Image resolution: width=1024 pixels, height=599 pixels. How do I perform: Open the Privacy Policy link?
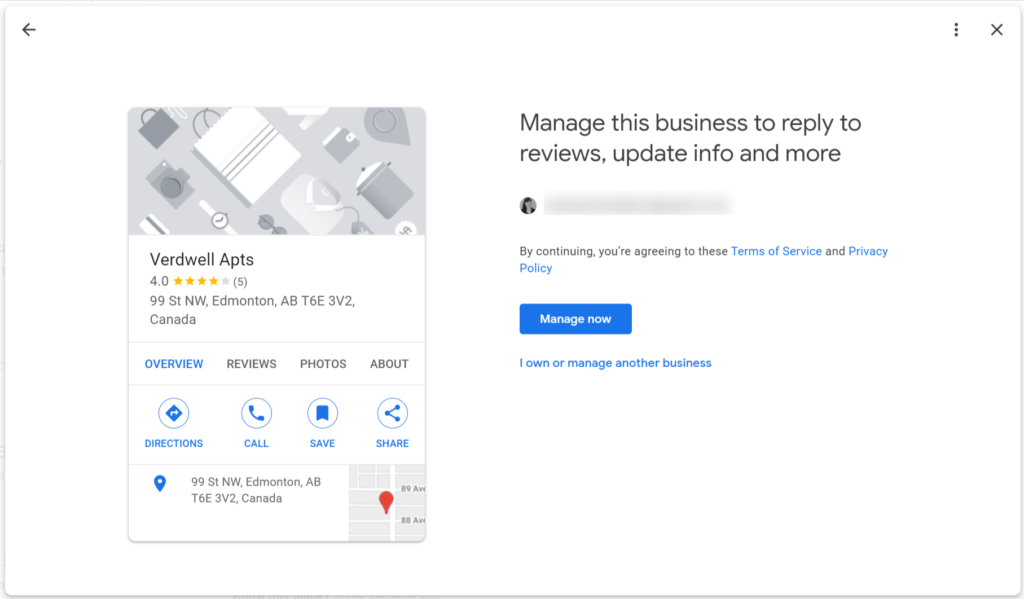click(867, 251)
